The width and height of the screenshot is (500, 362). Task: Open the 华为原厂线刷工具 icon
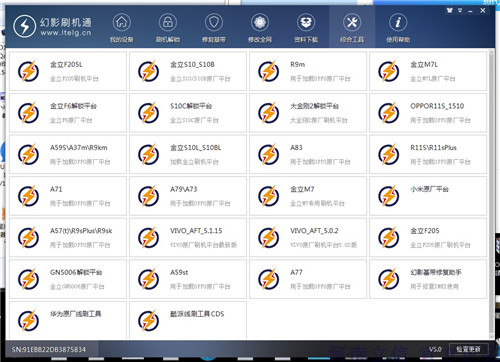pyautogui.click(x=28, y=321)
